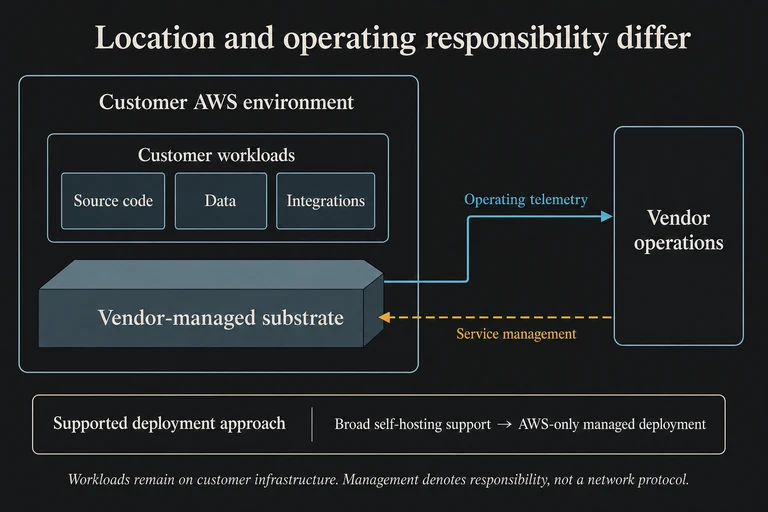Viewport: 768px width, 512px height.
Task: Click the "Operating telemetry" label
Action: (526, 199)
